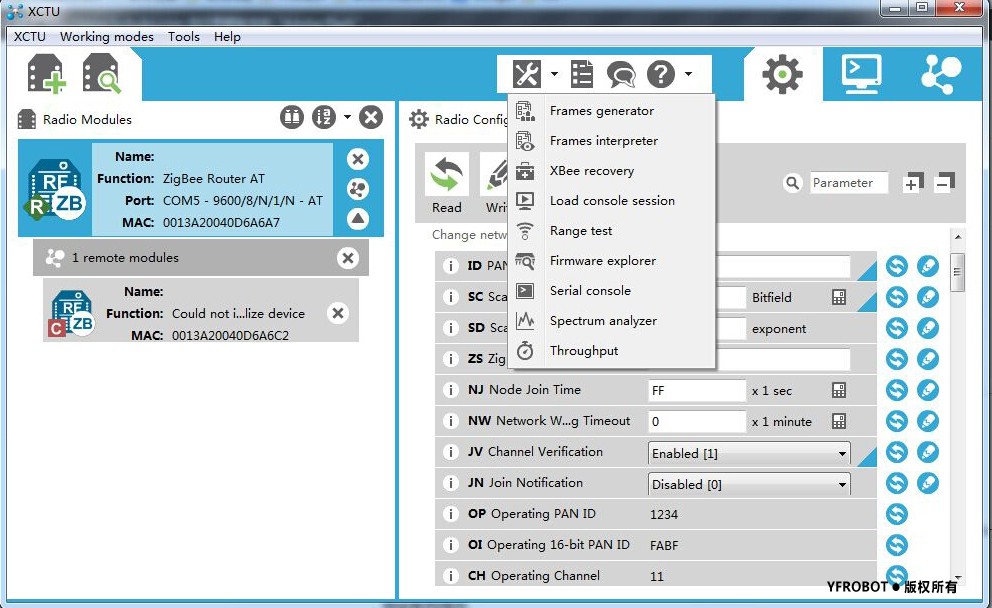Image resolution: width=992 pixels, height=608 pixels.
Task: Collapse the local module's remote list
Action: 358,219
